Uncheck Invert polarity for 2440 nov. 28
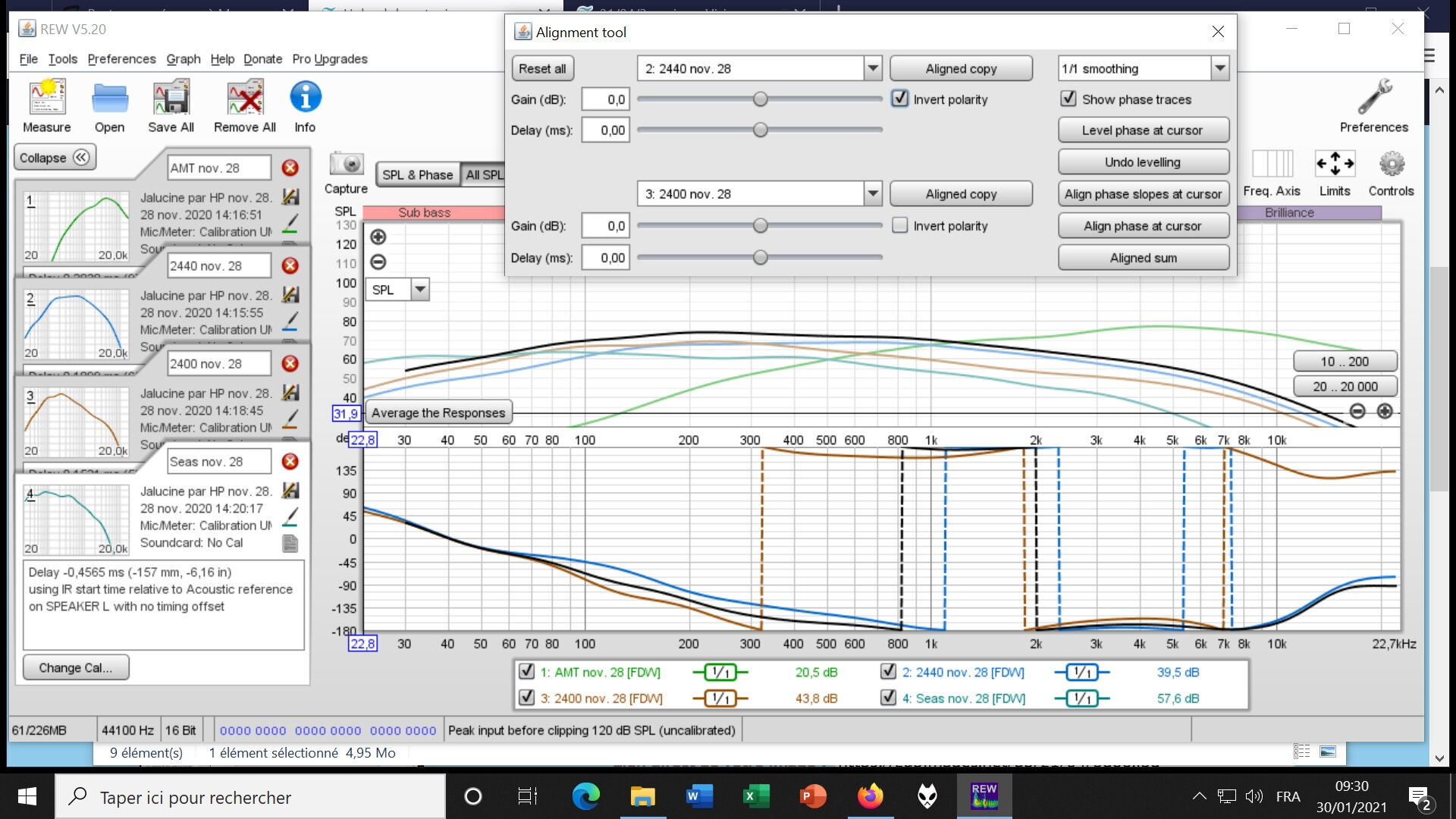The height and width of the screenshot is (819, 1456). tap(900, 99)
